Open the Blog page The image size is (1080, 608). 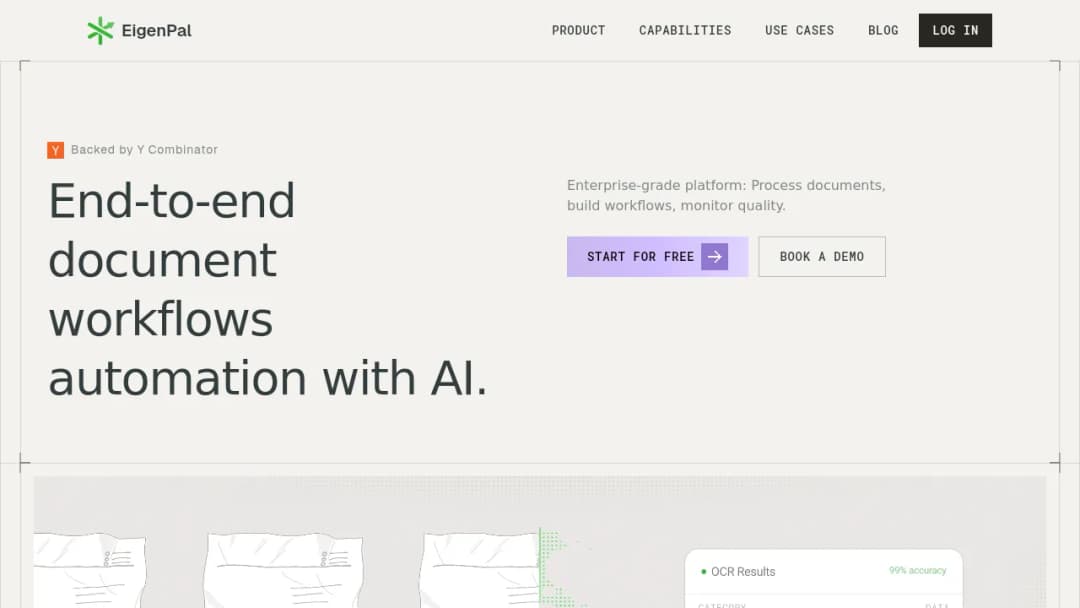883,30
